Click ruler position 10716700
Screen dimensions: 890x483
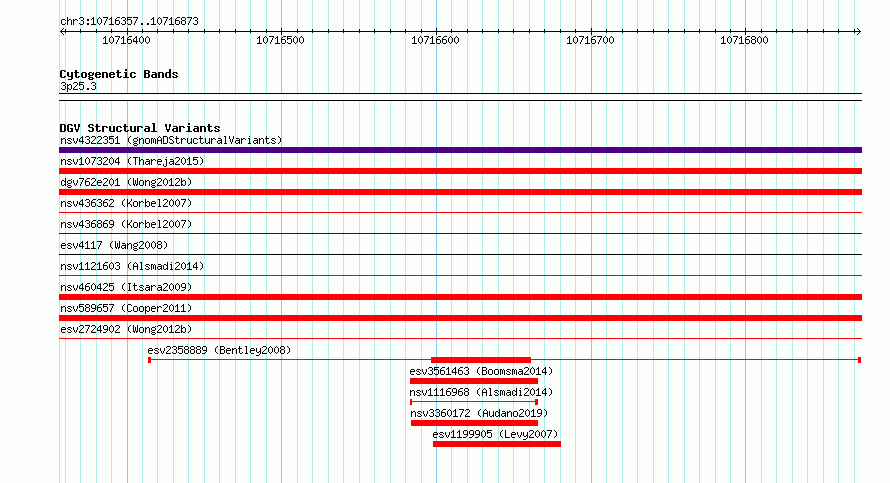pos(590,40)
